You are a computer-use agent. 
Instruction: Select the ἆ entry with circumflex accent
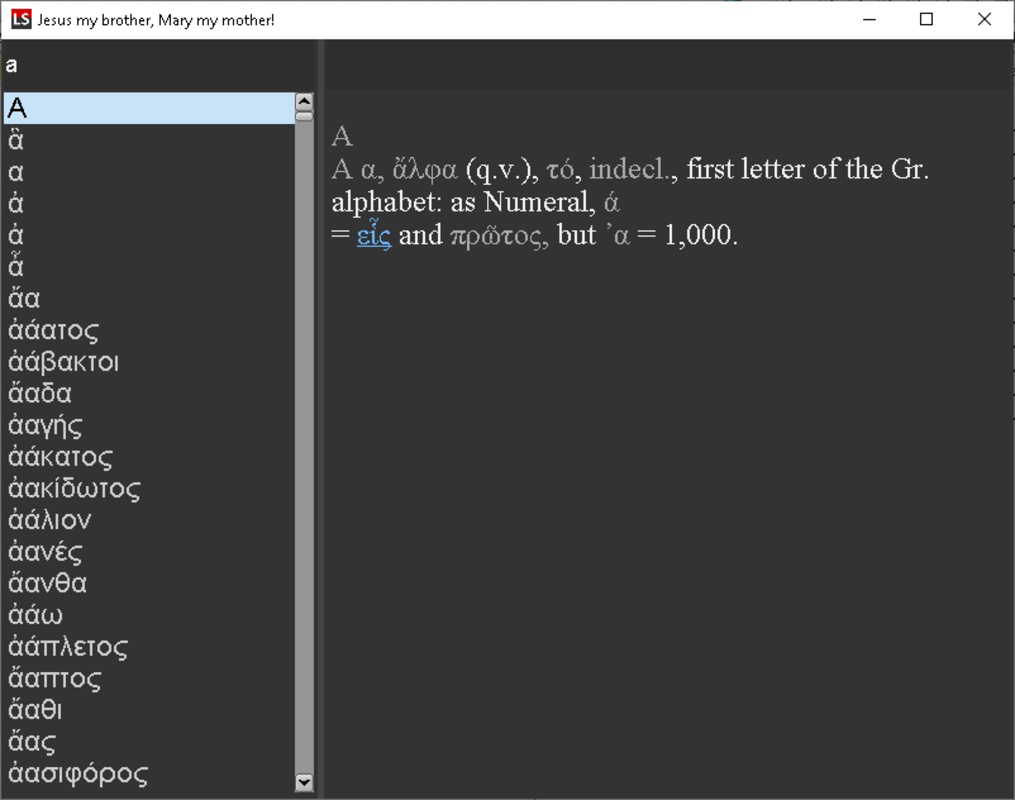tap(149, 267)
